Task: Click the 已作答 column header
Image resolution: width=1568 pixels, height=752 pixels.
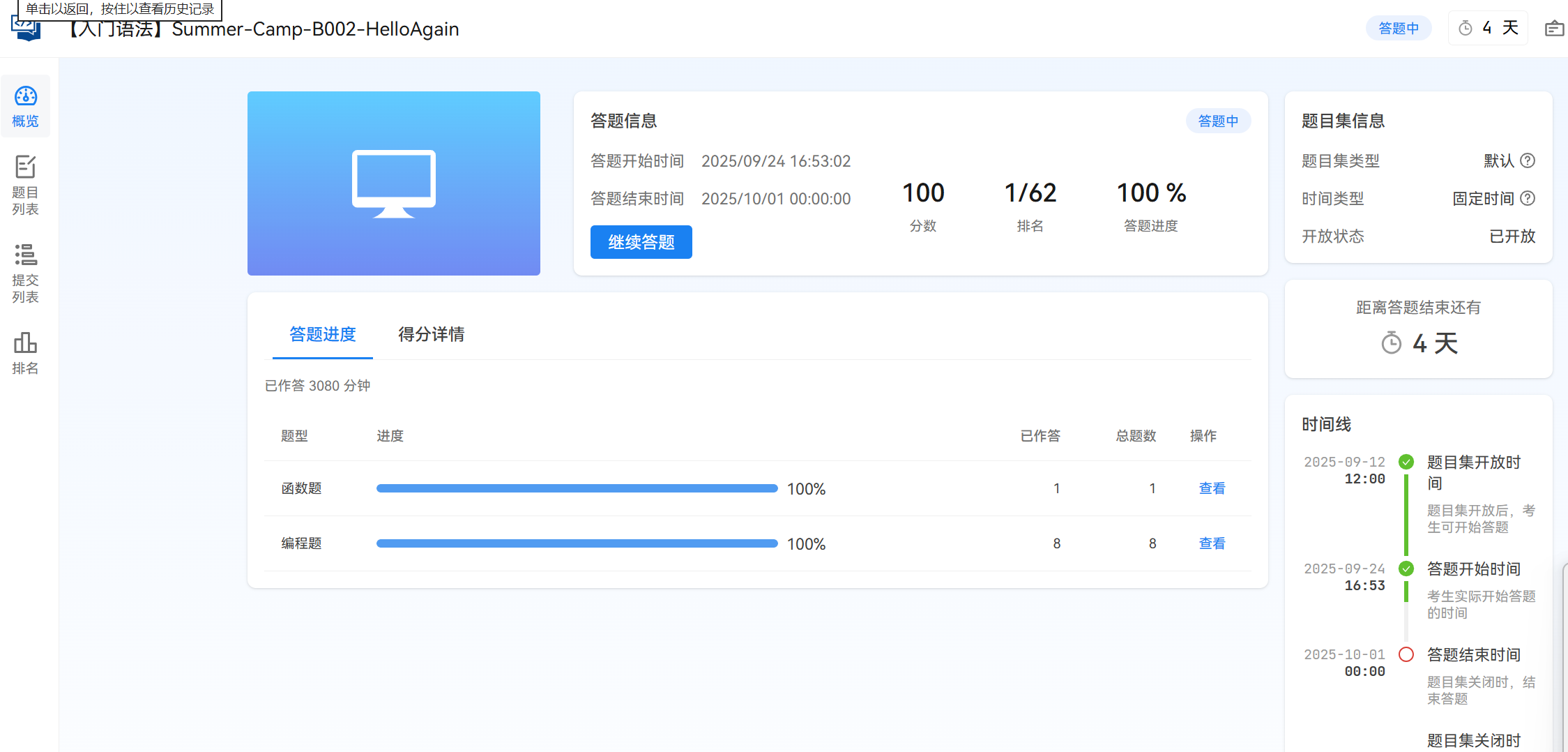Action: click(1040, 436)
